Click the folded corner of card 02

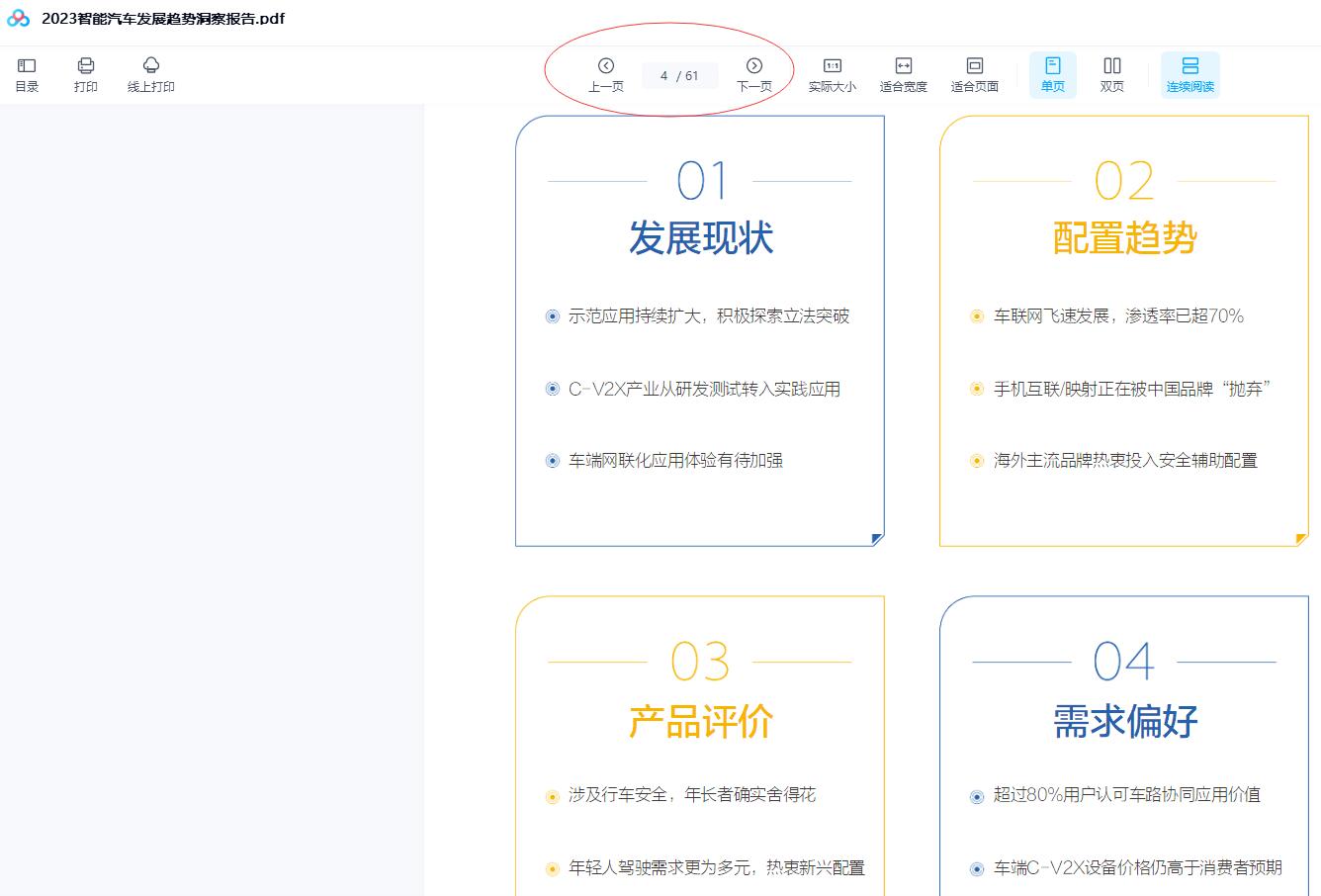point(1301,539)
